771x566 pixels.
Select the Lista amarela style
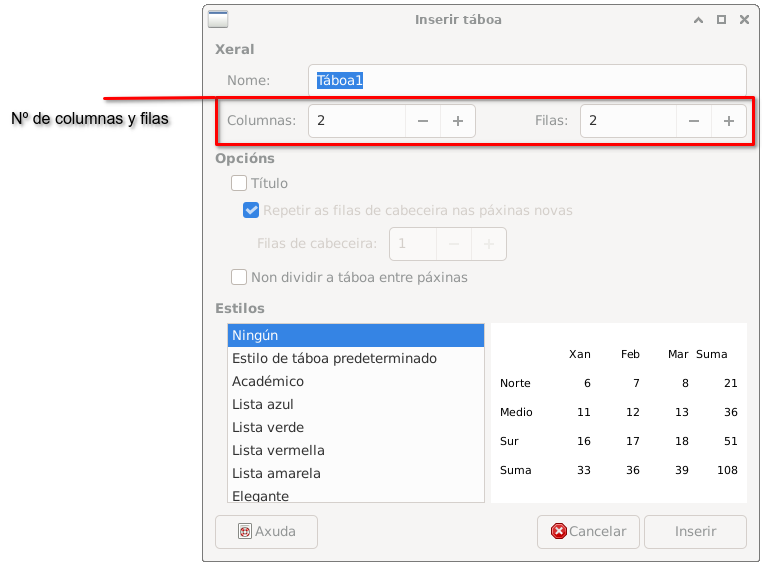click(355, 473)
